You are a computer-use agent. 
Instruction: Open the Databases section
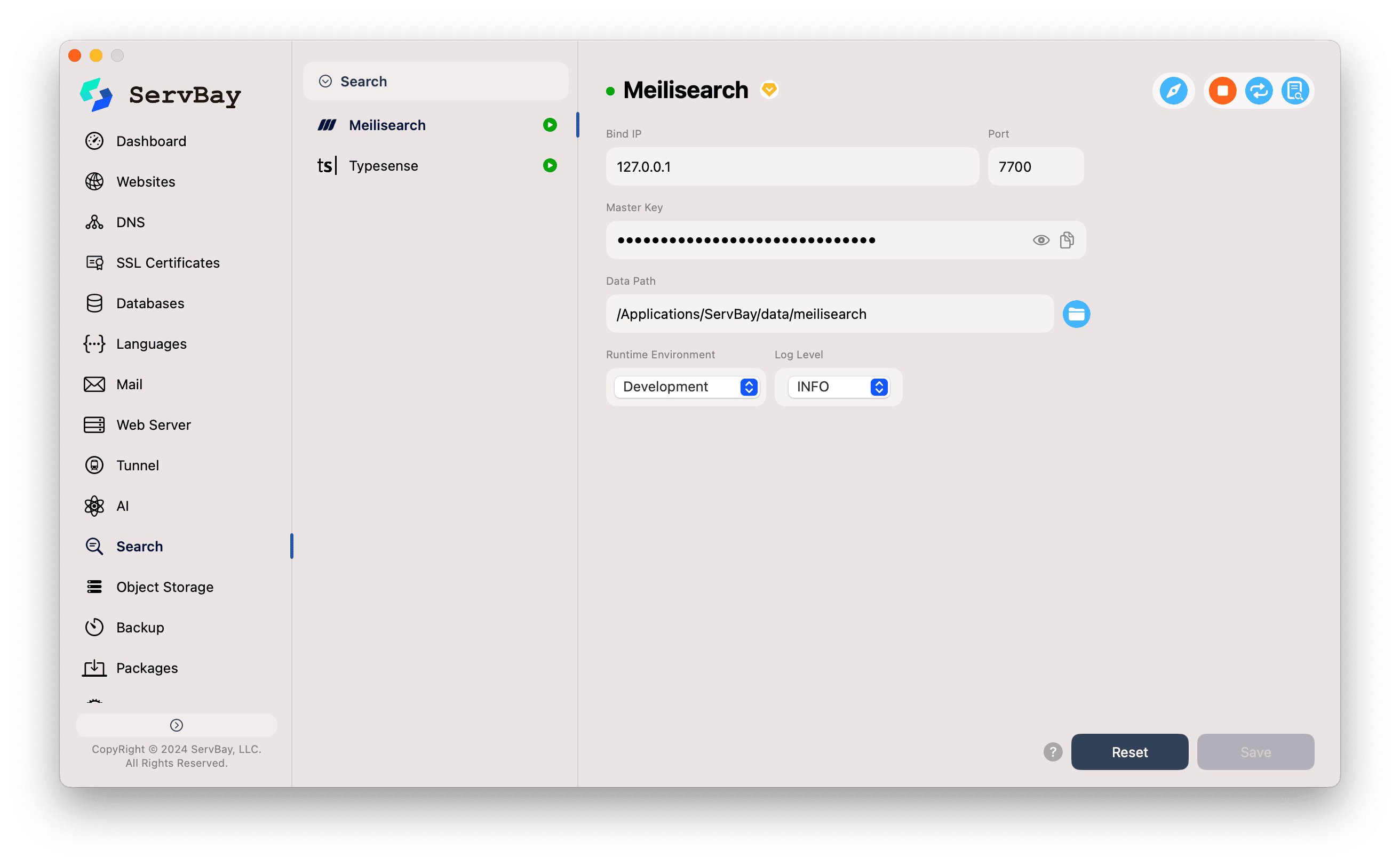150,303
